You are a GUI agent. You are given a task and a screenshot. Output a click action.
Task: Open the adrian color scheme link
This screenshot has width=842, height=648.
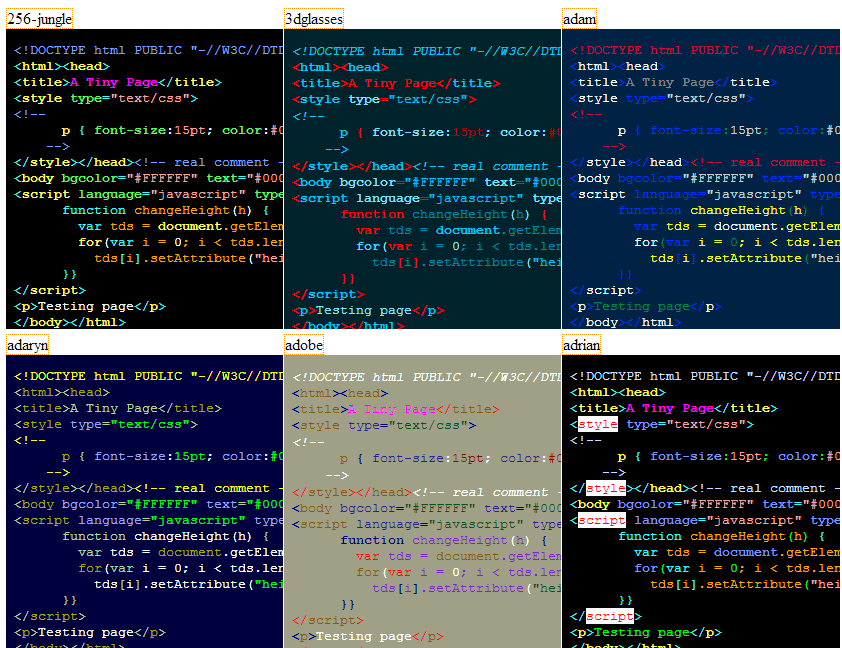(581, 344)
